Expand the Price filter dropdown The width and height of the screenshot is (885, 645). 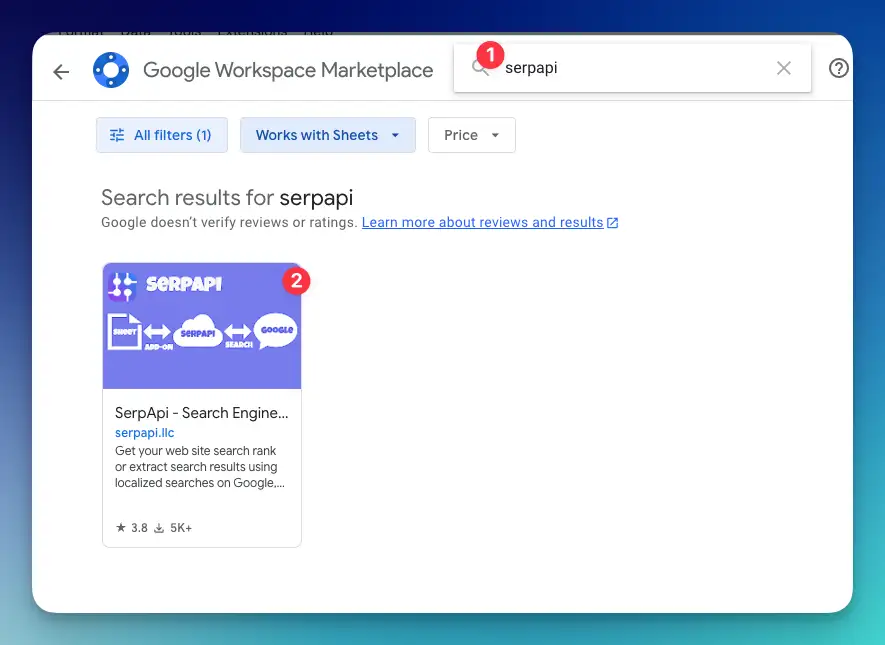472,135
